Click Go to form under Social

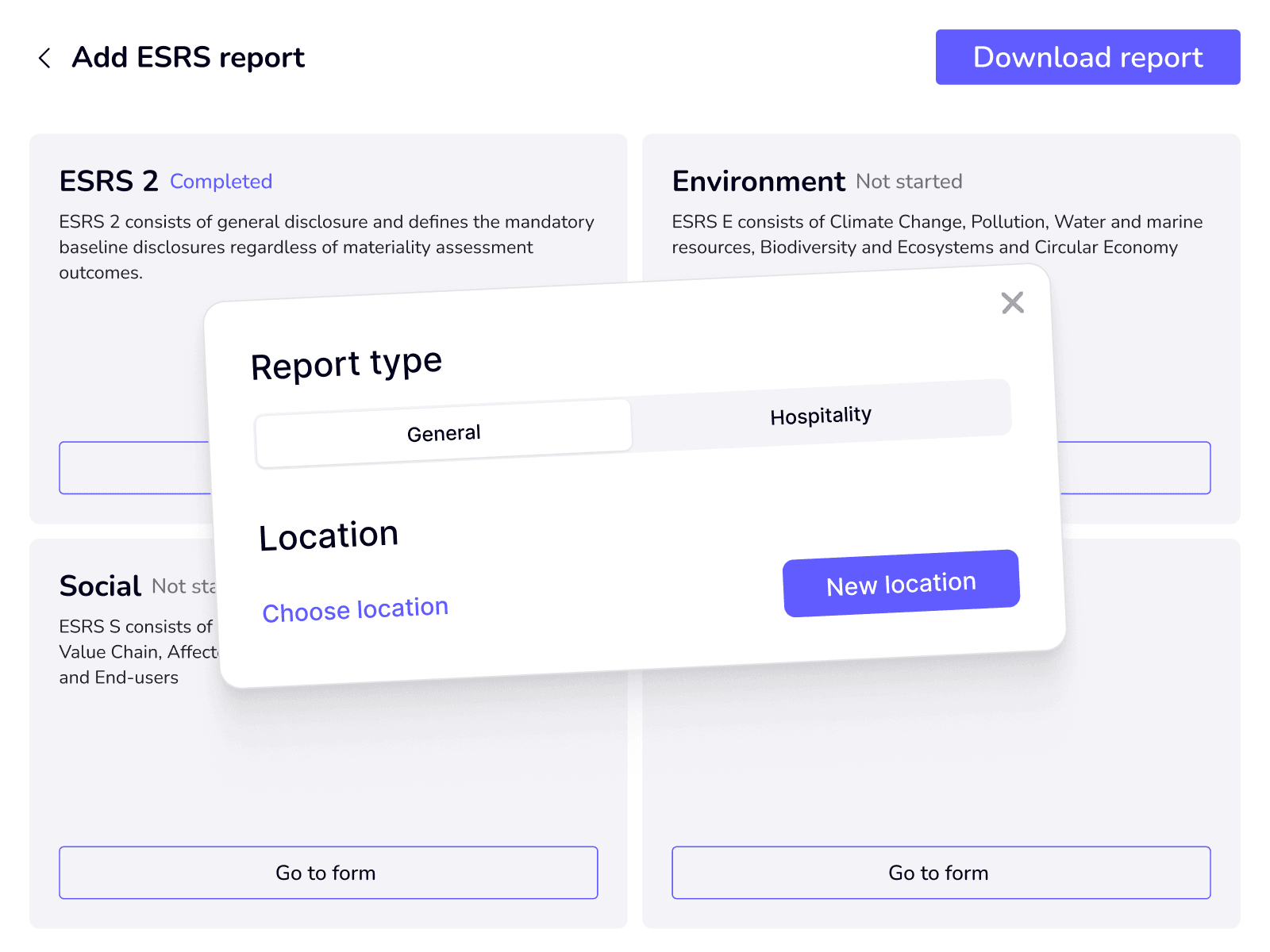pyautogui.click(x=329, y=873)
